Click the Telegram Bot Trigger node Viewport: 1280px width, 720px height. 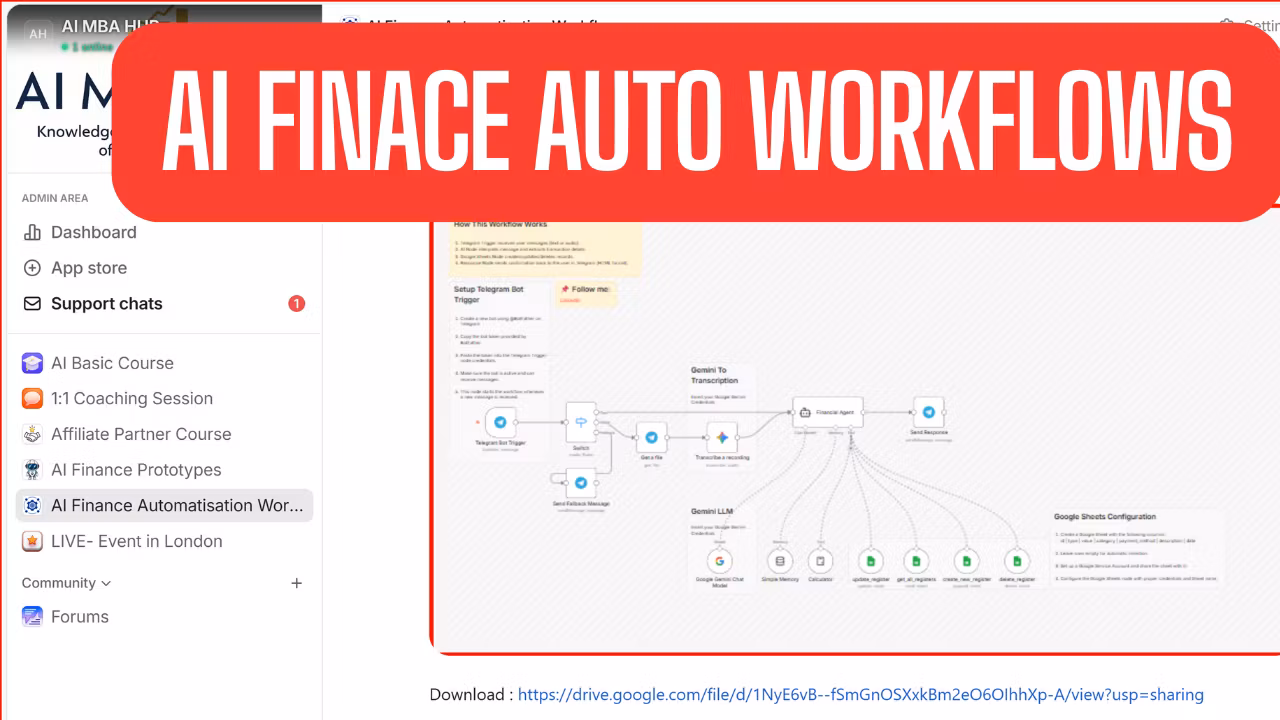pos(500,423)
